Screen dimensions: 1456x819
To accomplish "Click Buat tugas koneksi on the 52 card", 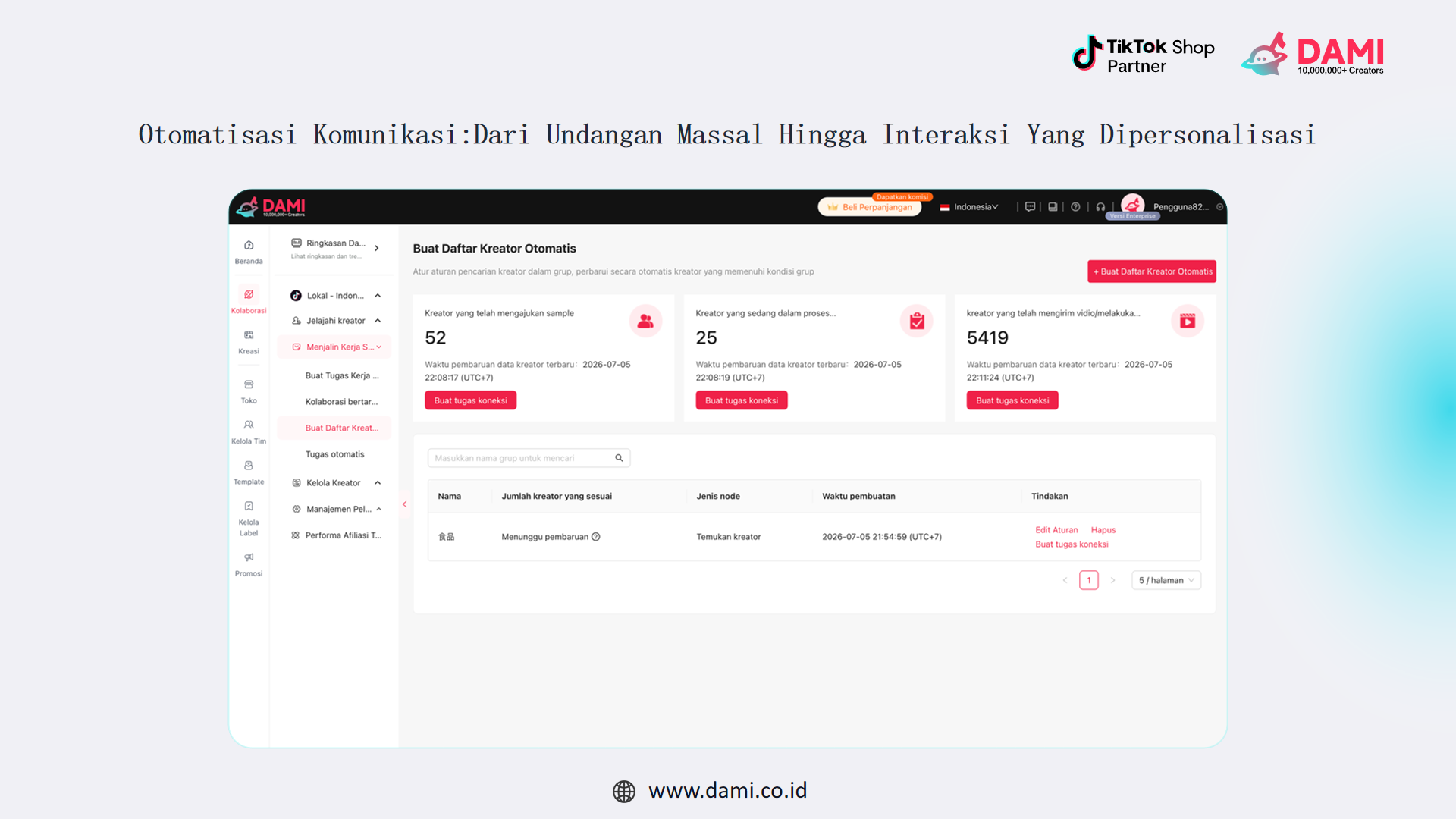I will (470, 400).
